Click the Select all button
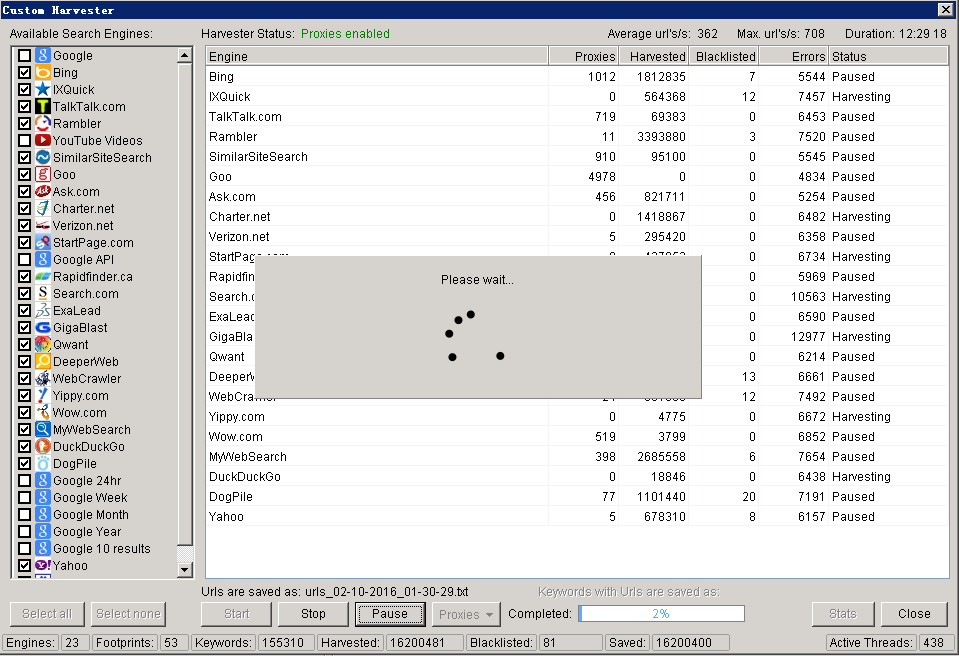The image size is (959, 656). [x=47, y=614]
